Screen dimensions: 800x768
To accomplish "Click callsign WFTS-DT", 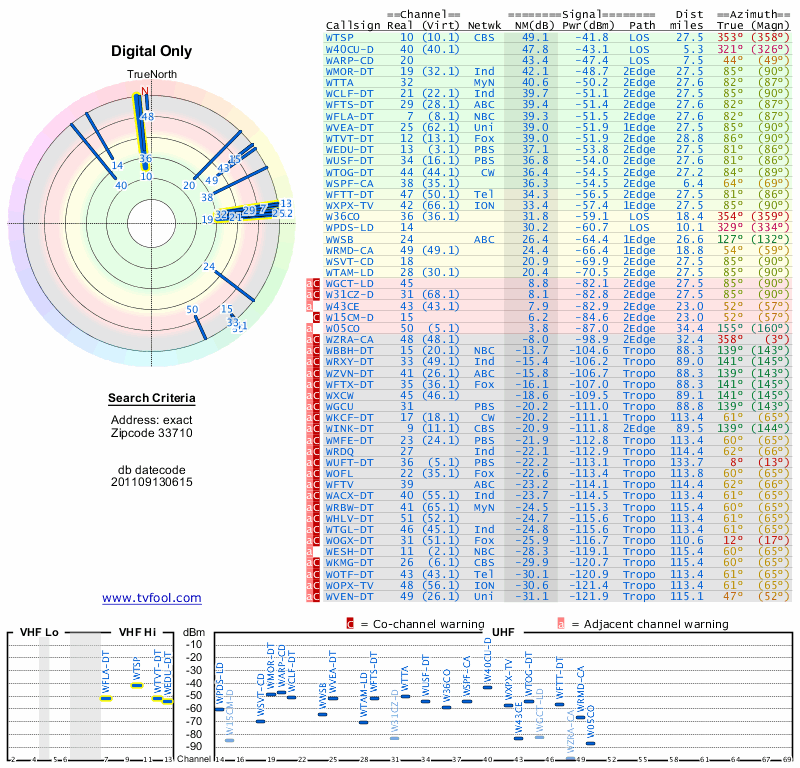I will point(349,105).
